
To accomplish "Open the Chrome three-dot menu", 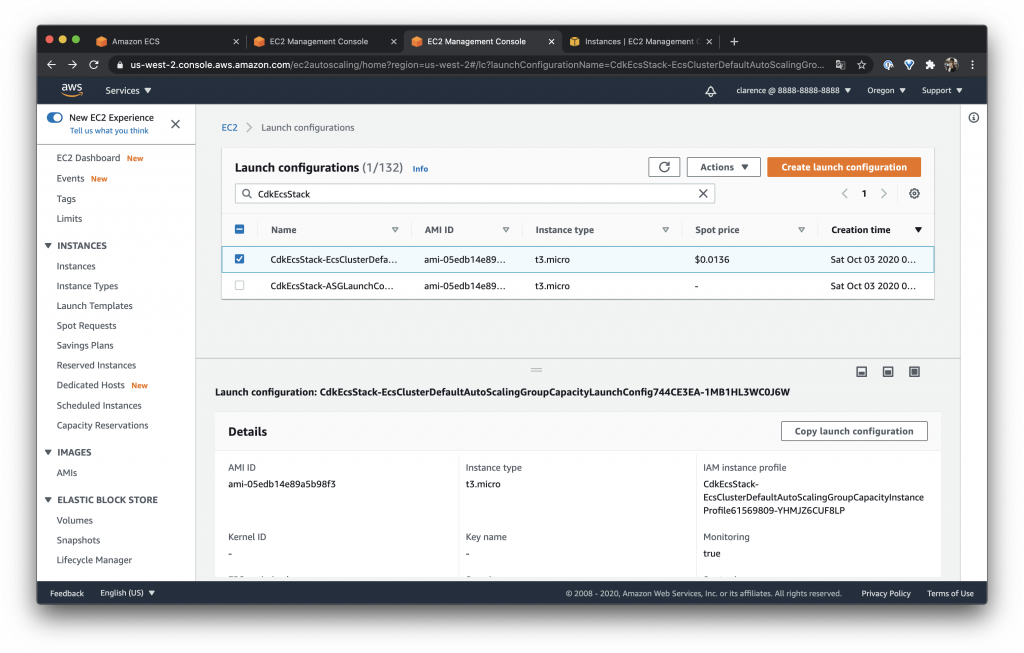I will click(x=972, y=65).
